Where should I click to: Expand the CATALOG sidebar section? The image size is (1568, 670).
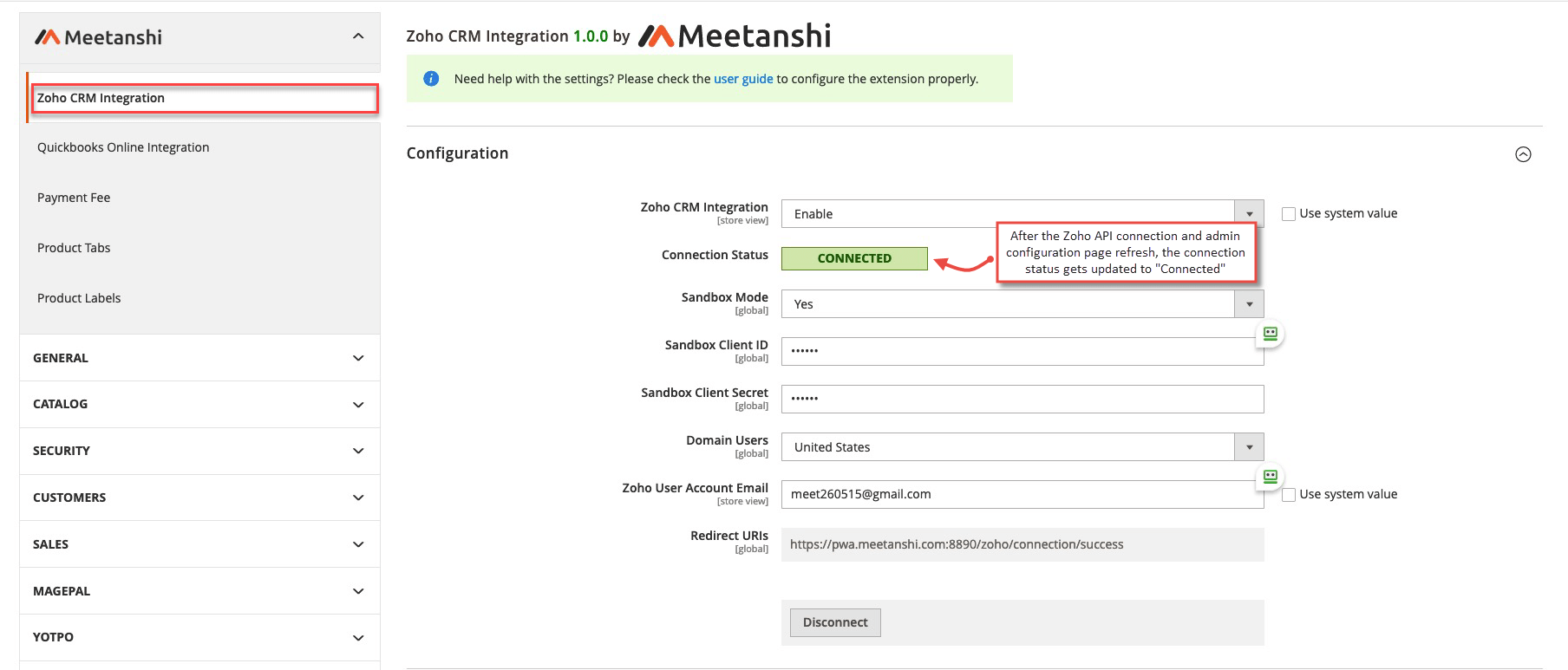199,405
